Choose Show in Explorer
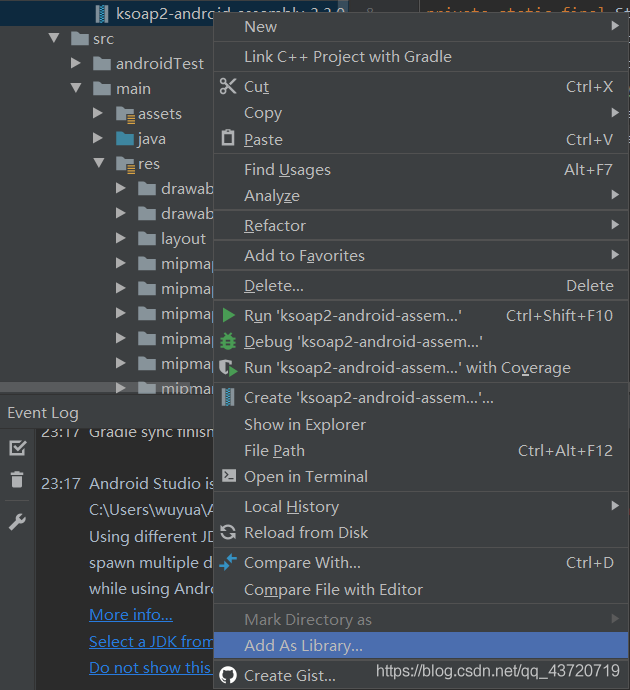Image resolution: width=630 pixels, height=690 pixels. point(421,425)
